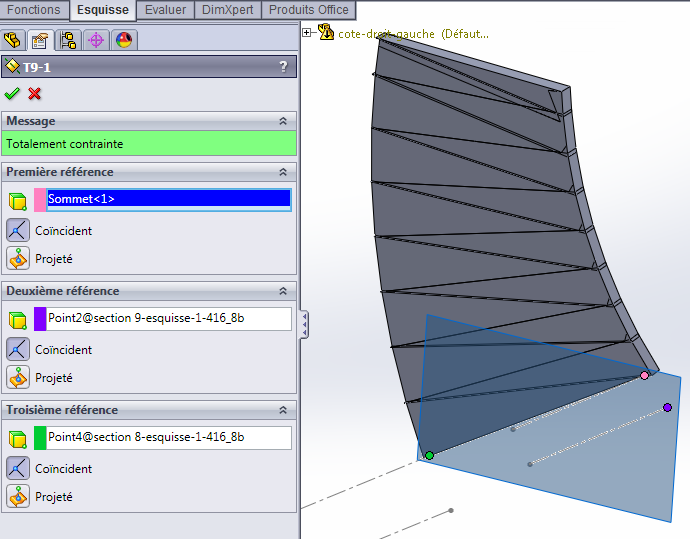The image size is (690, 539).
Task: Confirm with the green check mark
Action: point(12,93)
